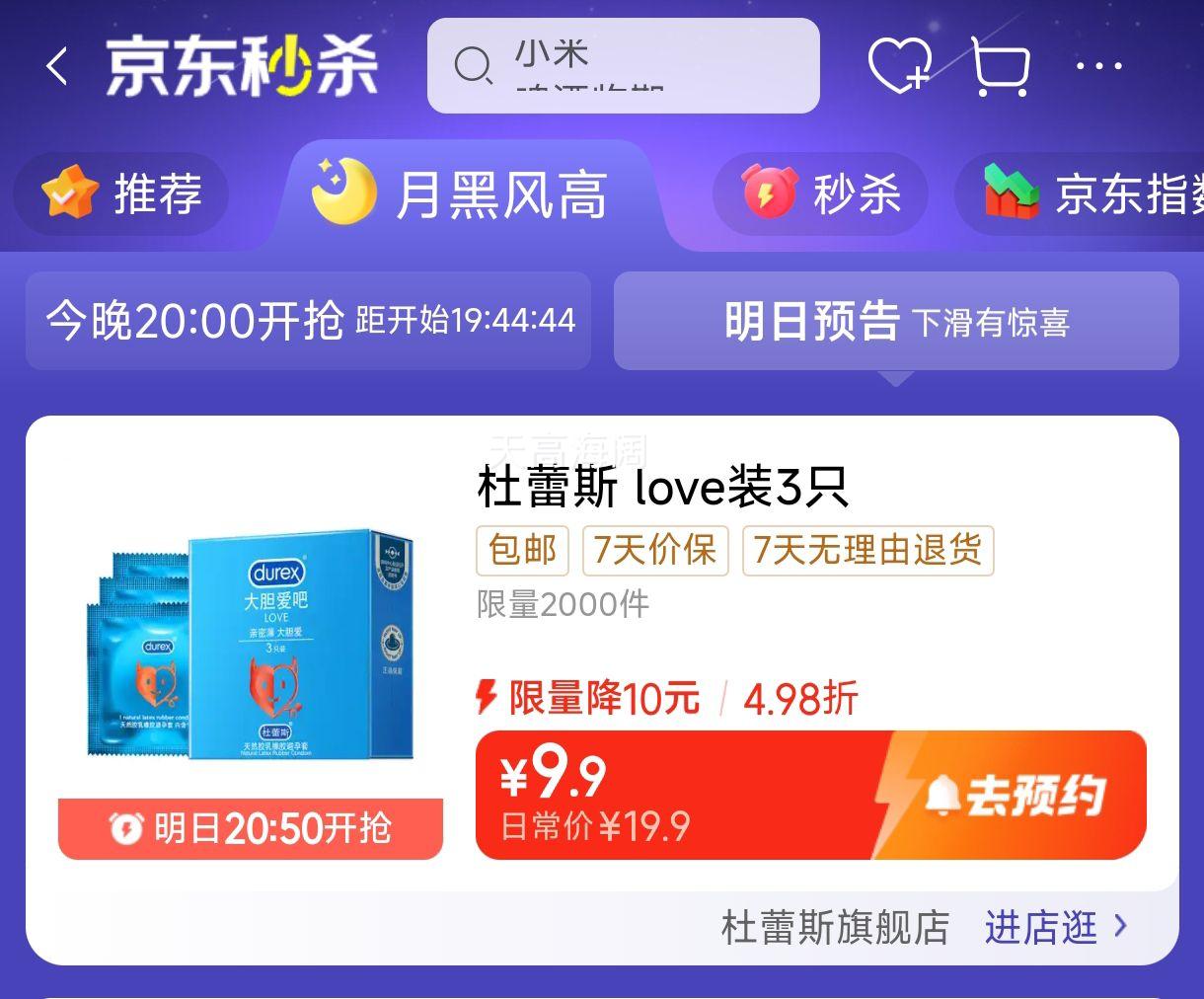Viewport: 1204px width, 999px height.
Task: Click the 杜蕾斯 love装3只 product title
Action: click(x=662, y=487)
